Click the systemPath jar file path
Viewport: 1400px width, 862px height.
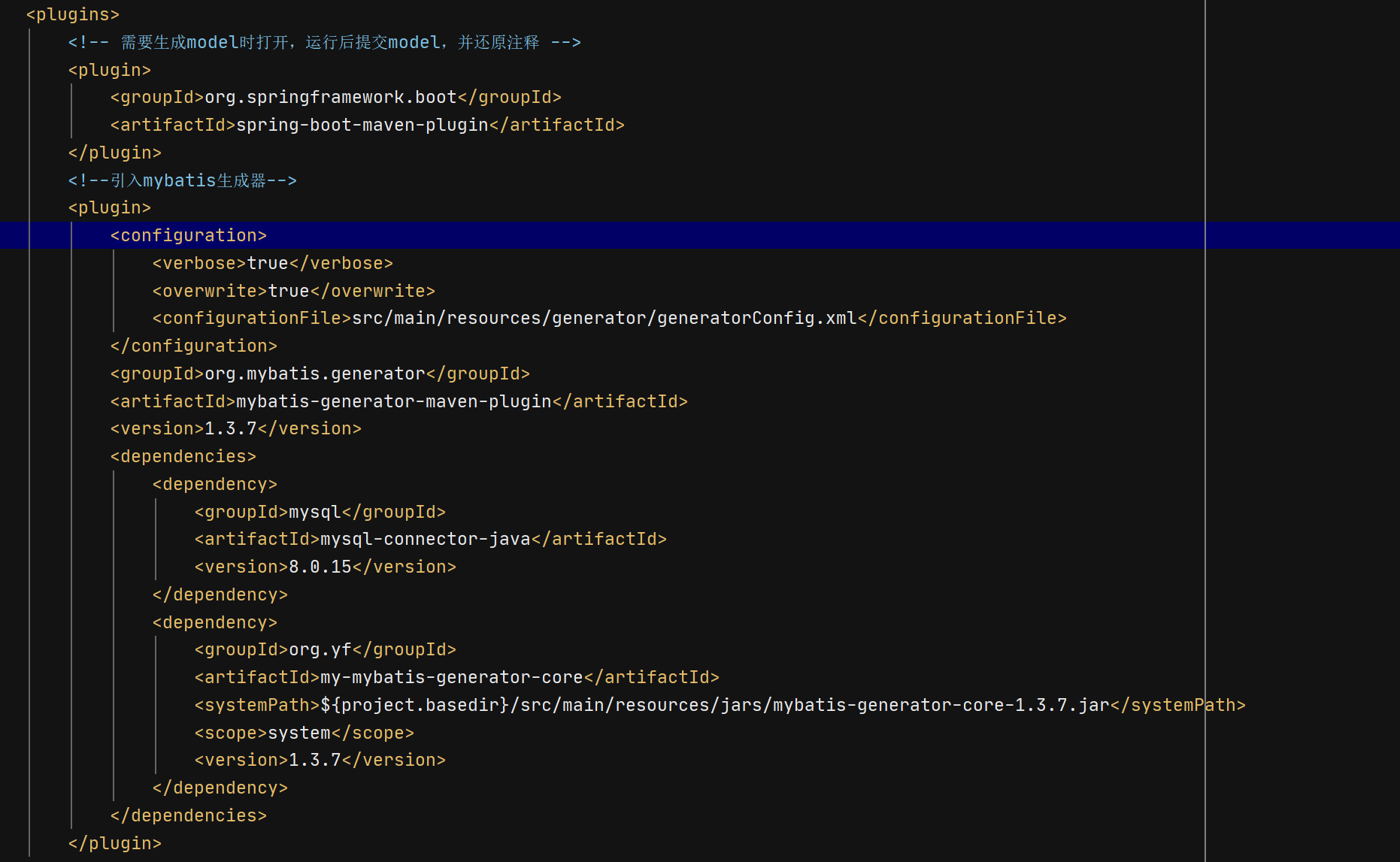click(x=714, y=705)
